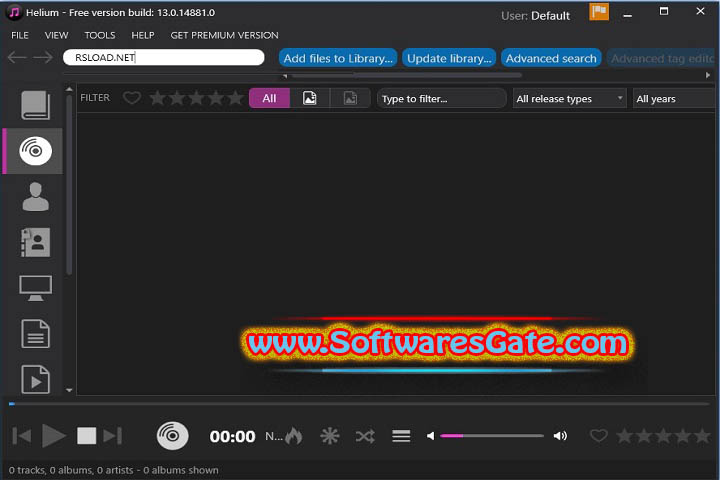Stop playback

(x=86, y=436)
